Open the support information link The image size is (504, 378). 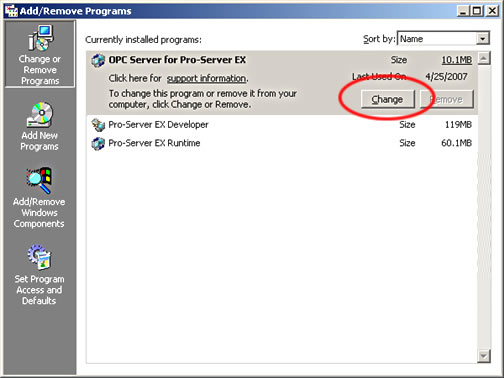pyautogui.click(x=206, y=78)
